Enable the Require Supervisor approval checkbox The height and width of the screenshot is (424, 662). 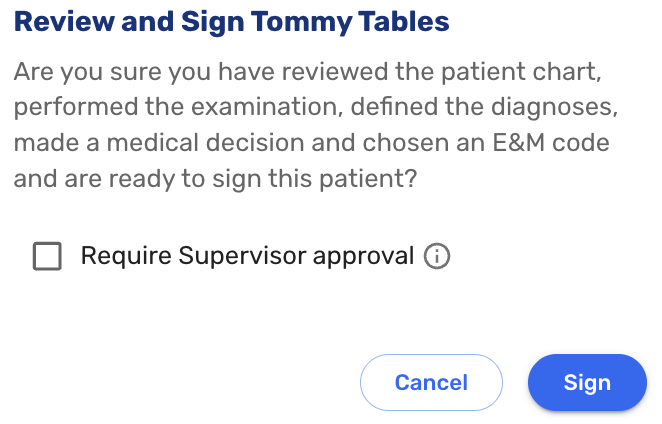tap(47, 257)
